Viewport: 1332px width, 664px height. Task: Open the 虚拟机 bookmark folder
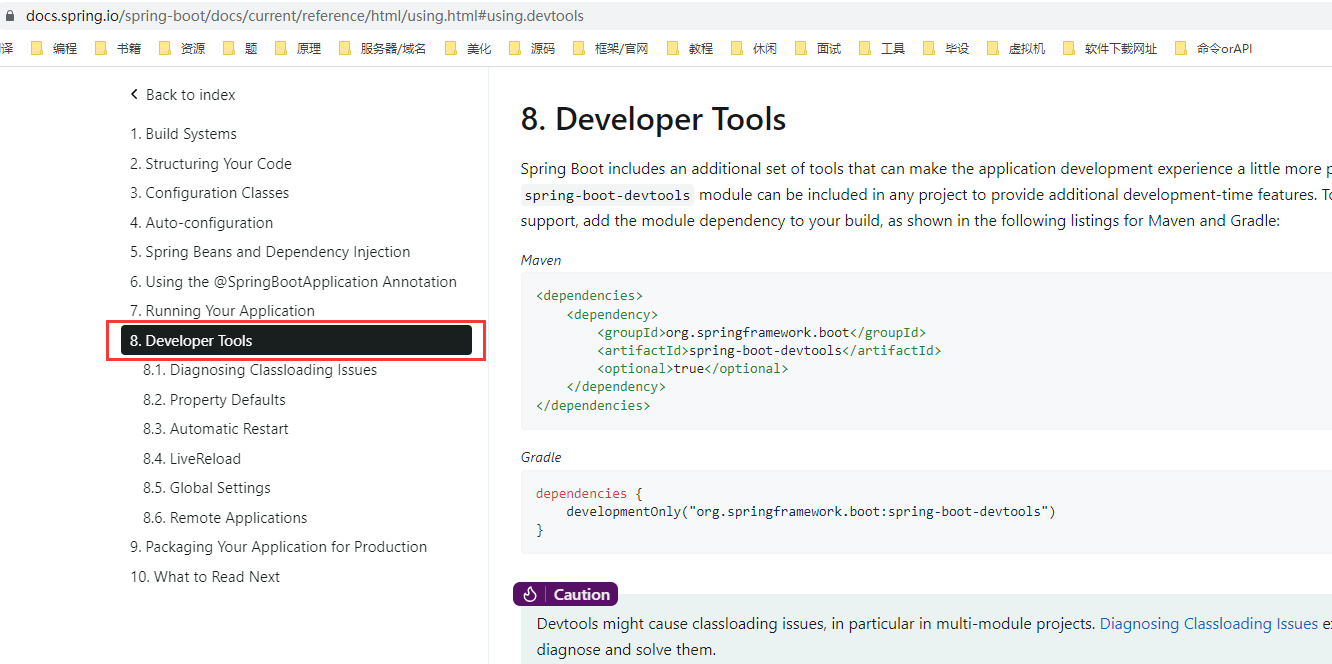tap(1016, 48)
